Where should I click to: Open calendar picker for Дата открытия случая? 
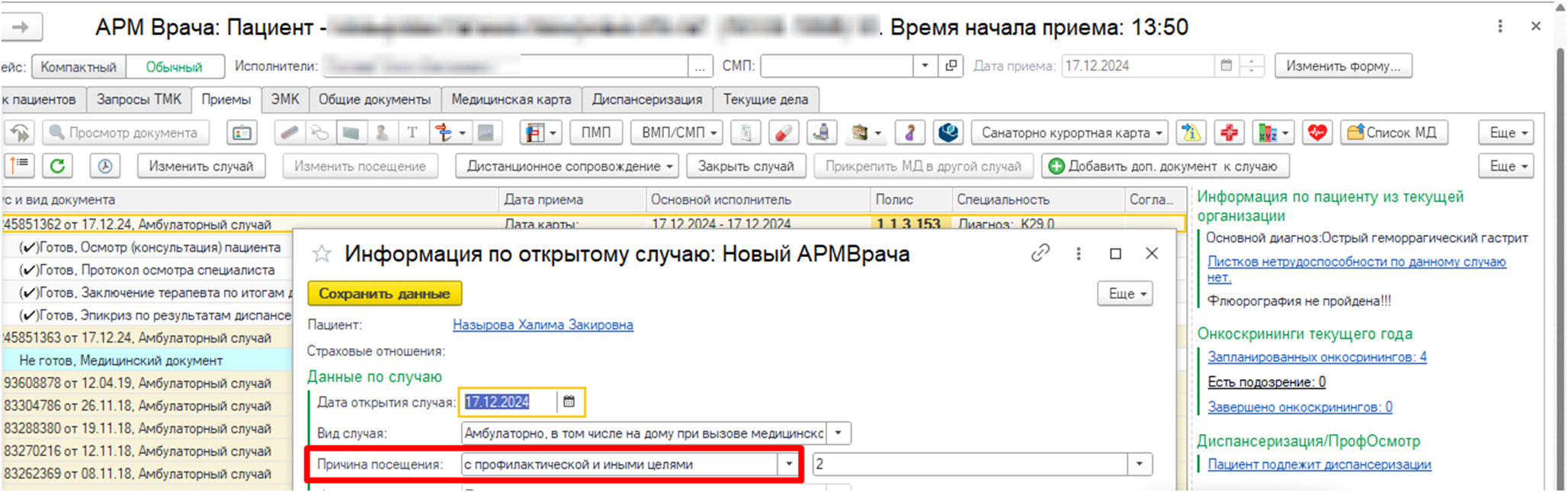click(569, 402)
